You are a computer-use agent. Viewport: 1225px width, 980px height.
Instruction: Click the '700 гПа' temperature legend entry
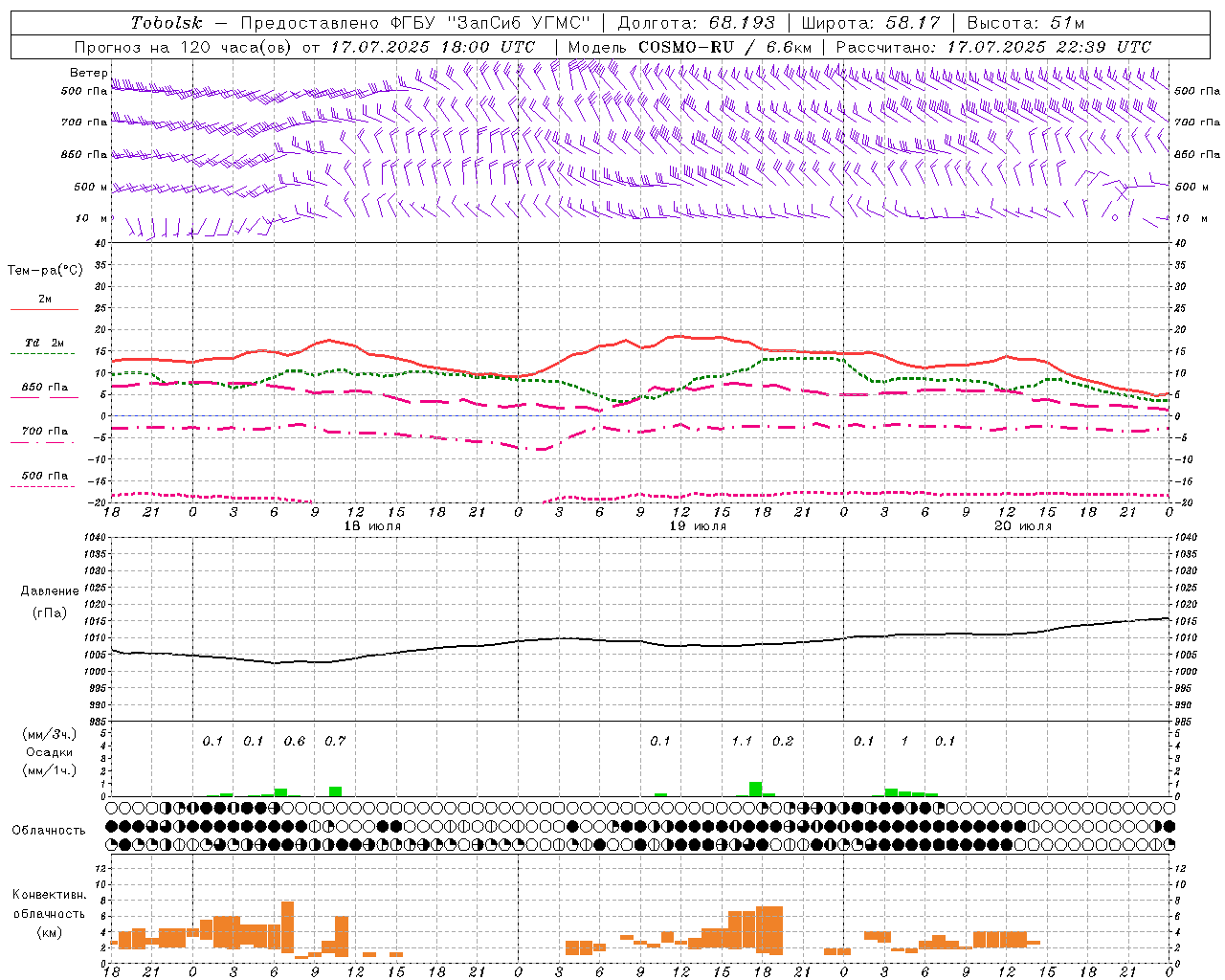pos(44,432)
